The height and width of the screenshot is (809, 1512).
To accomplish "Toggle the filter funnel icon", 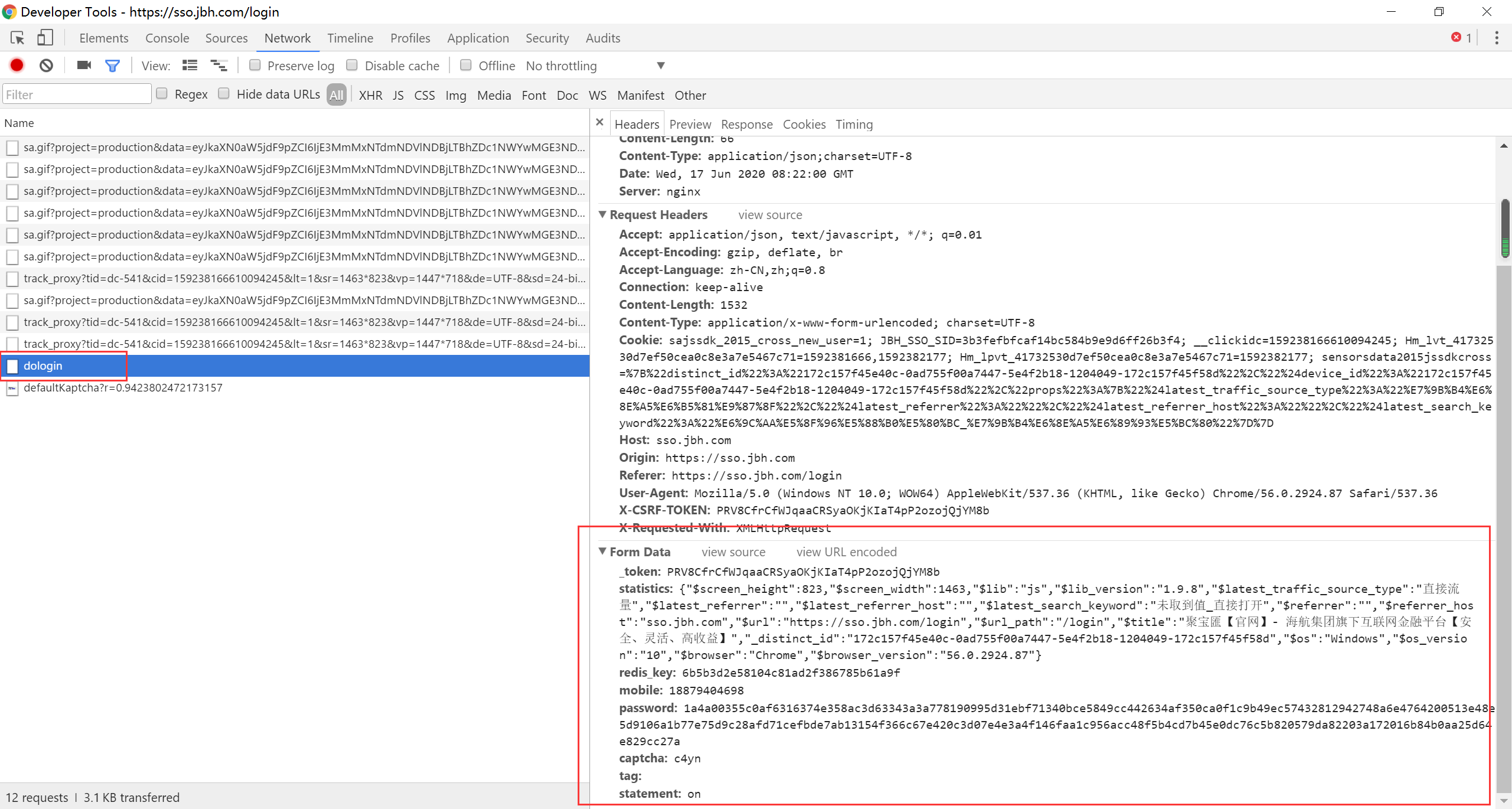I will pyautogui.click(x=112, y=66).
